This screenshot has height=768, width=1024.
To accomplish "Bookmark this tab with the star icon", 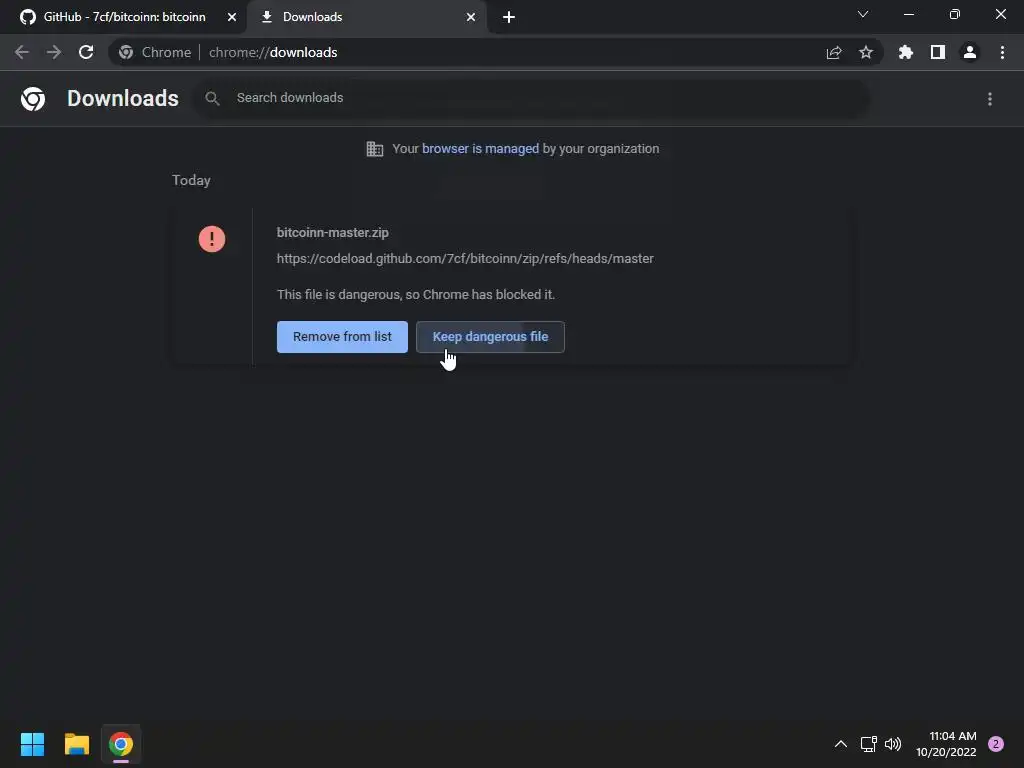I will pyautogui.click(x=866, y=52).
